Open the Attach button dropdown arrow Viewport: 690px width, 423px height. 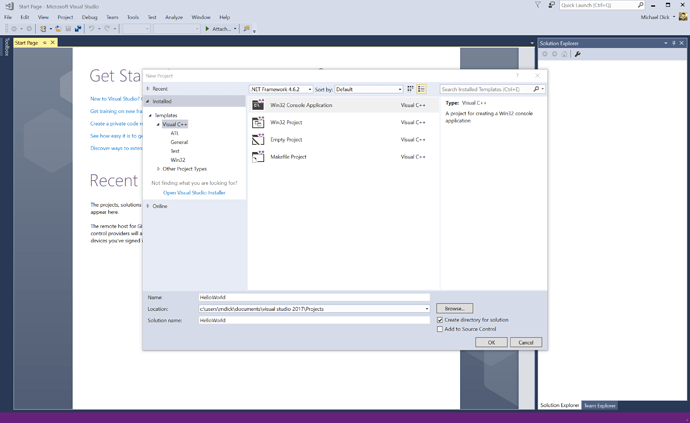[x=235, y=29]
